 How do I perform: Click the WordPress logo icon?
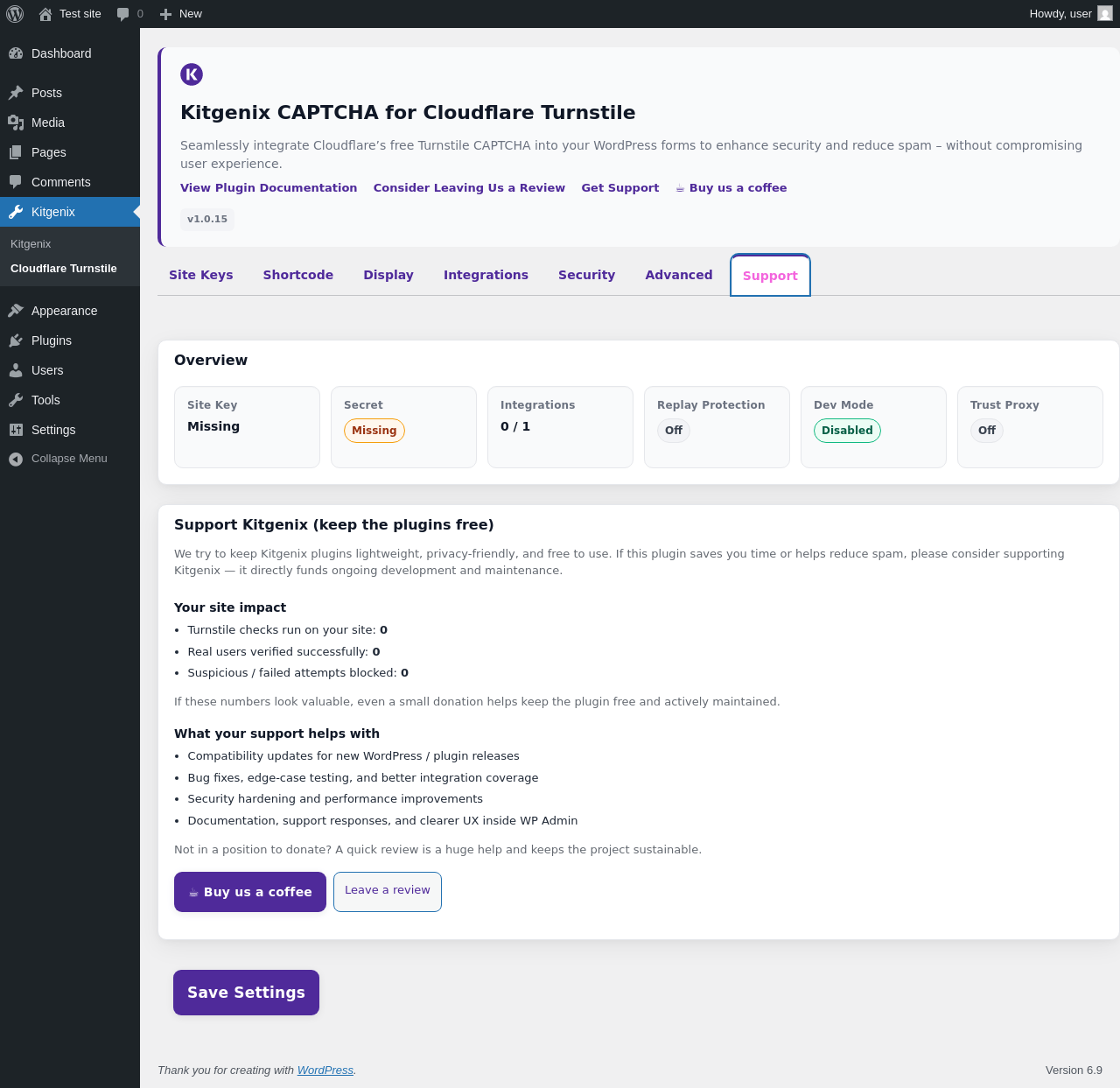[15, 14]
